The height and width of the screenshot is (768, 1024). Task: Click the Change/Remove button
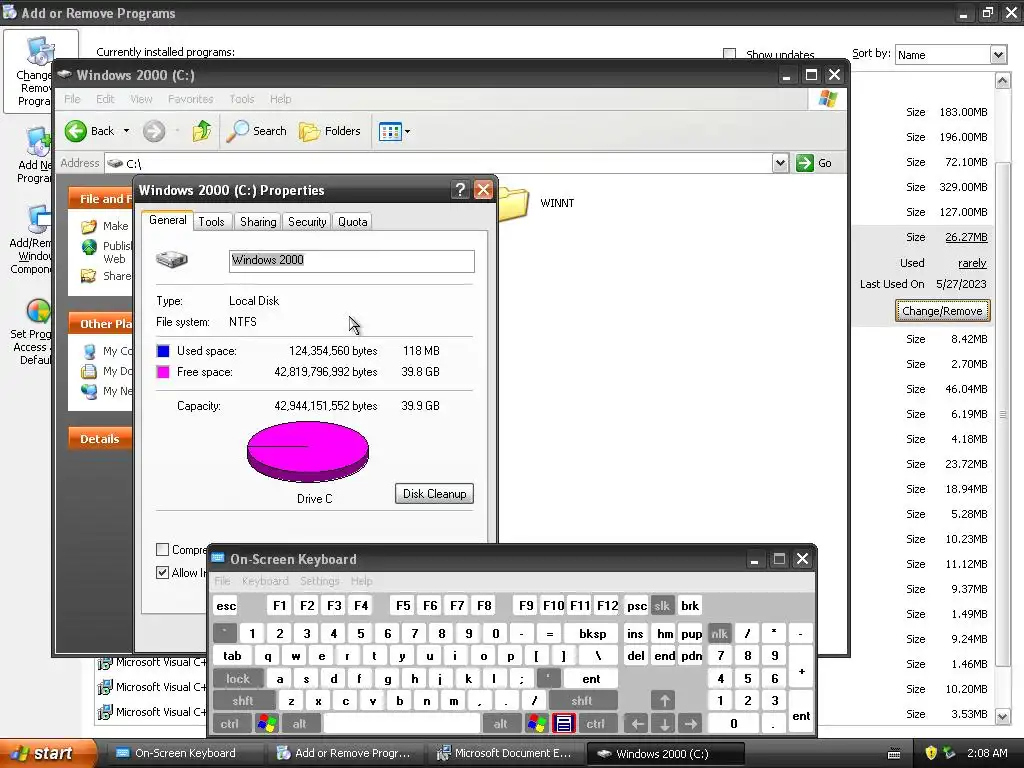[x=942, y=311]
